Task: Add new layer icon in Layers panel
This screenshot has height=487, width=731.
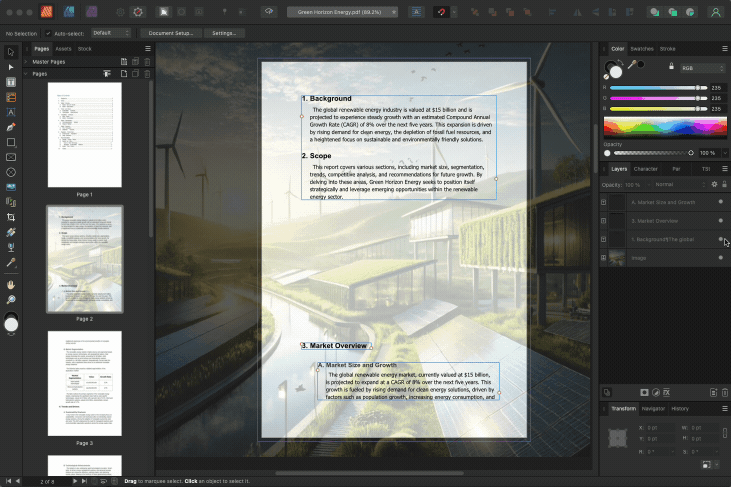Action: click(713, 392)
